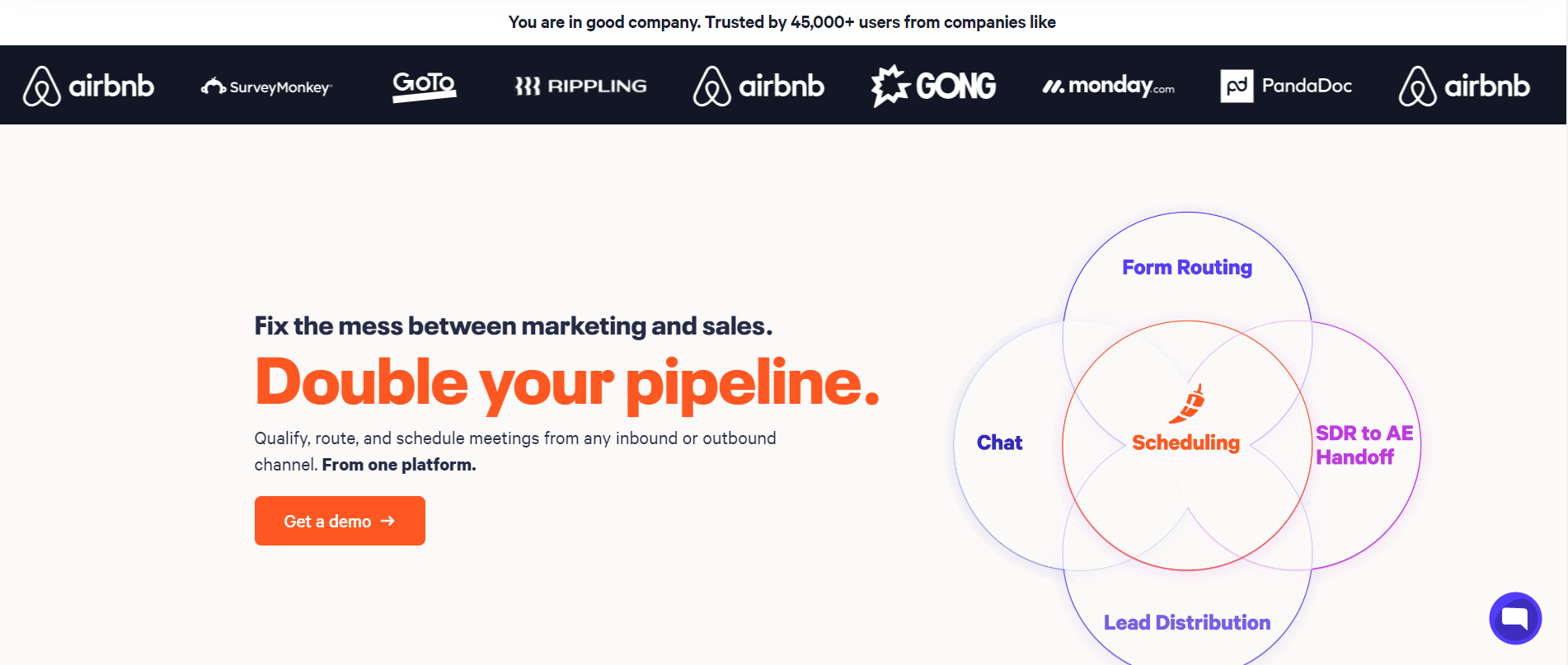Click the SDR to AE Handoff label
The image size is (1568, 665).
point(1364,445)
